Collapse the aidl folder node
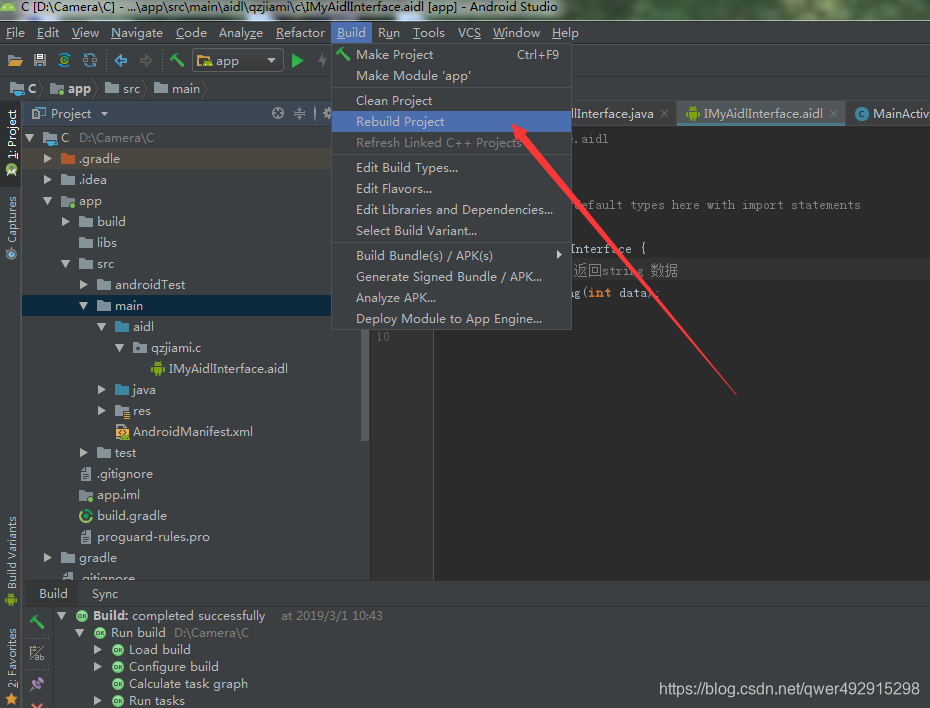The image size is (930, 708). (x=102, y=327)
